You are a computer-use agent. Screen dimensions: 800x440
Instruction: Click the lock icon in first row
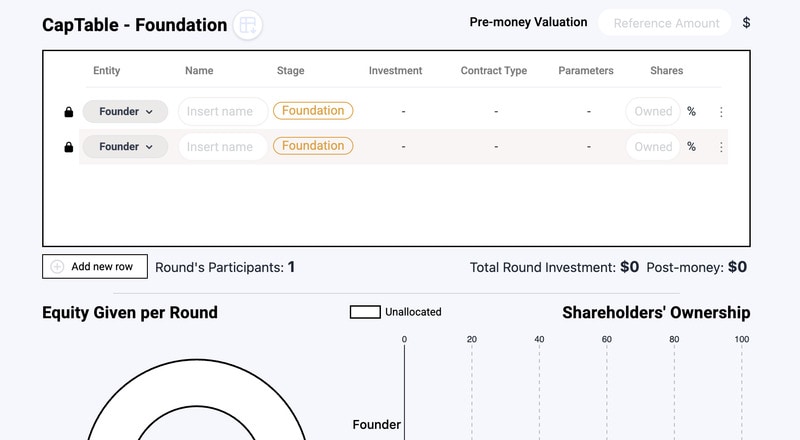click(68, 112)
